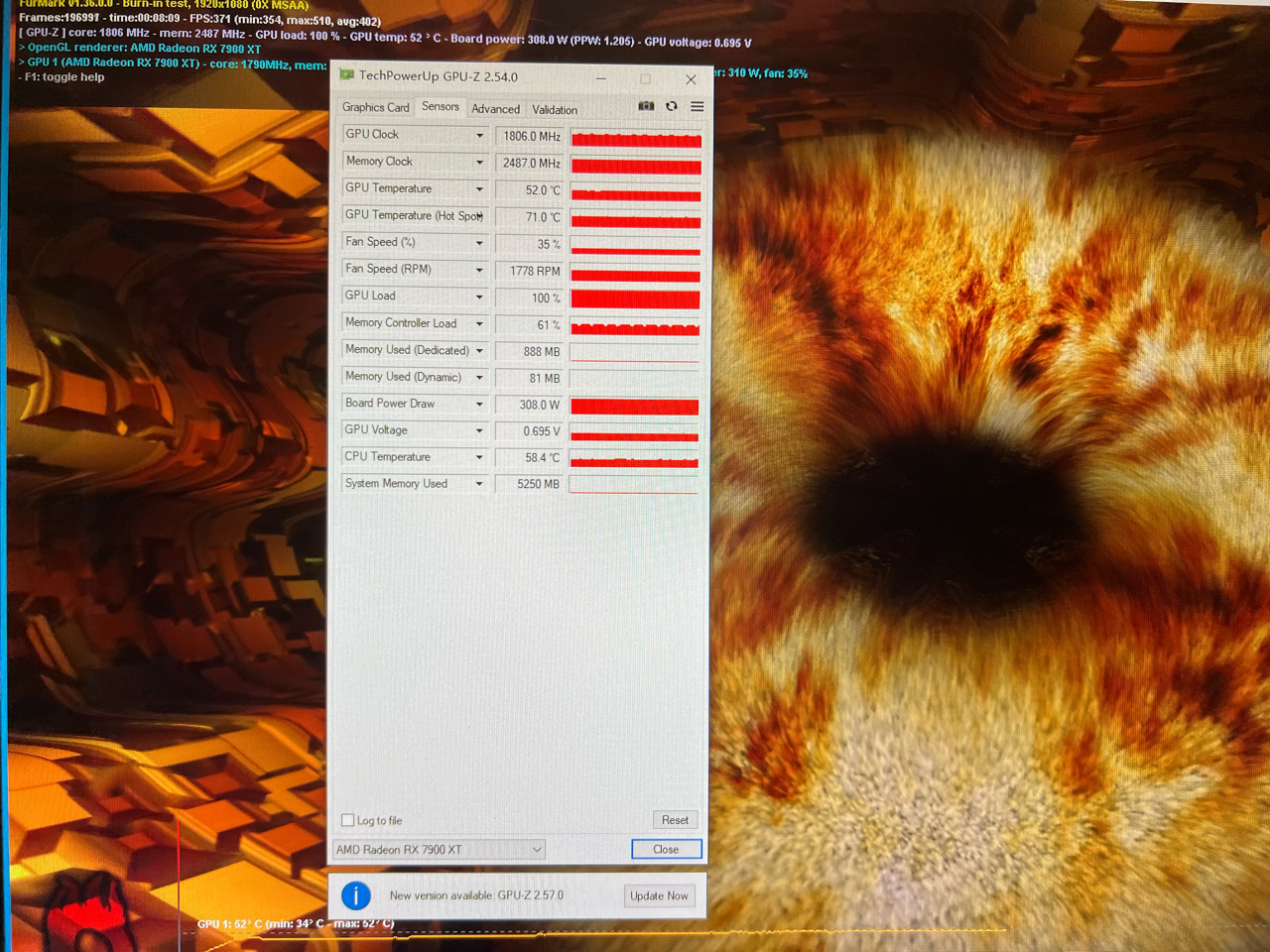Viewport: 1270px width, 952px height.
Task: Click the refresh sensors icon
Action: (672, 106)
